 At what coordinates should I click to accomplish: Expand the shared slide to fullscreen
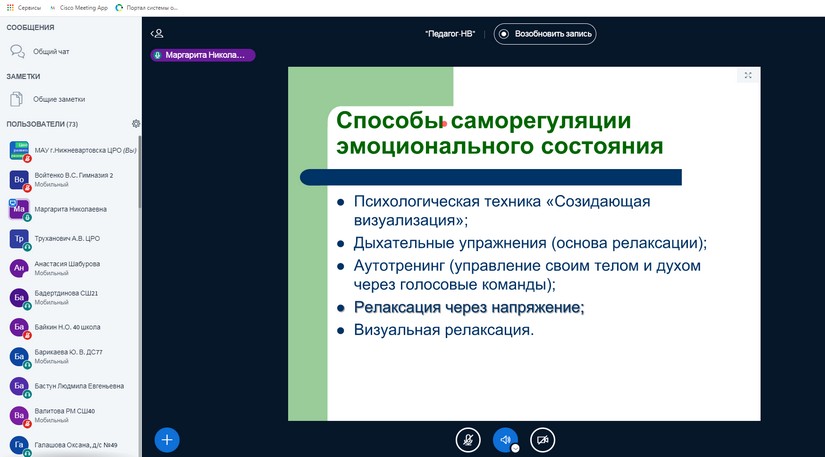pos(748,75)
